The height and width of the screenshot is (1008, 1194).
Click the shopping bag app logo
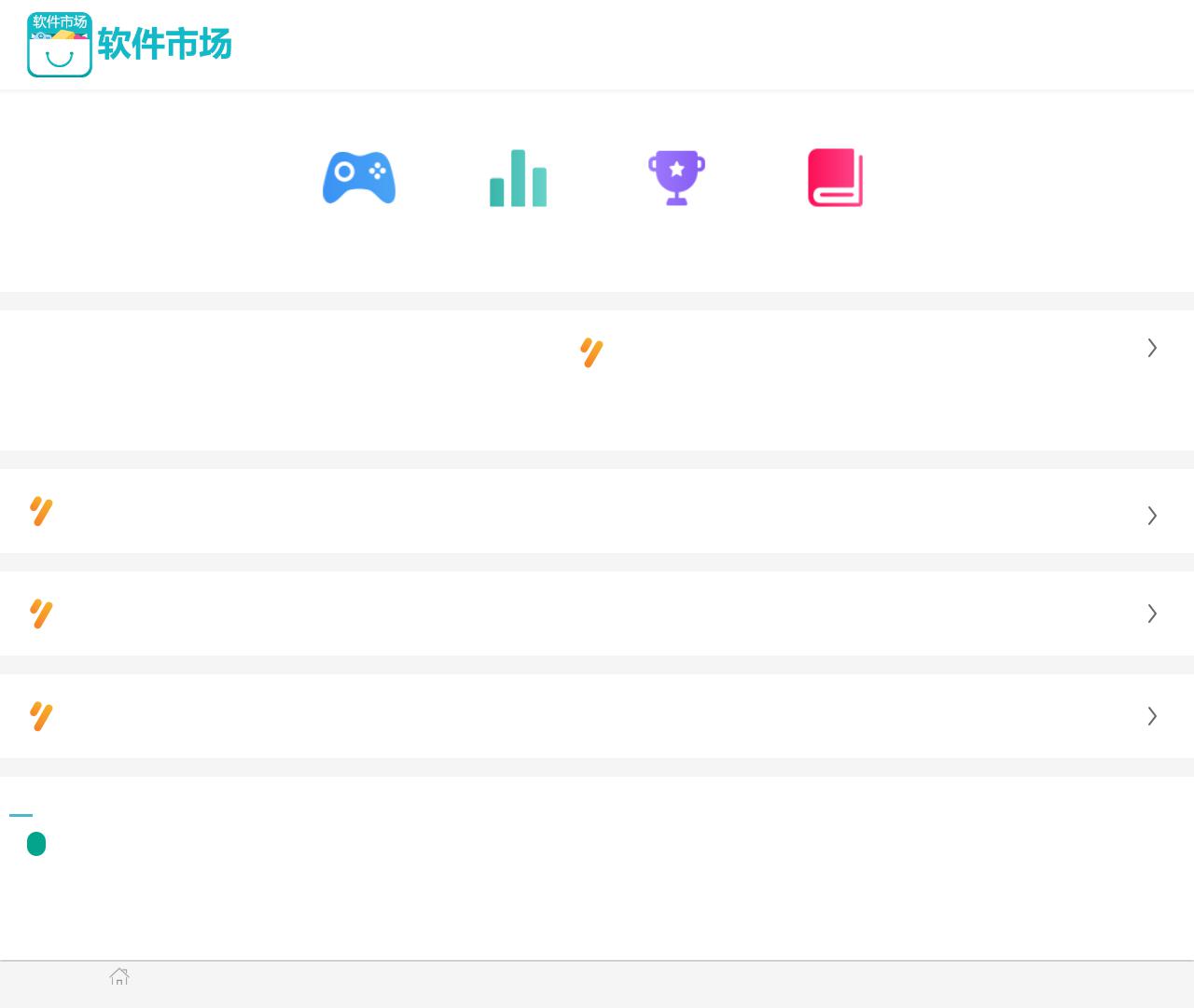coord(60,45)
